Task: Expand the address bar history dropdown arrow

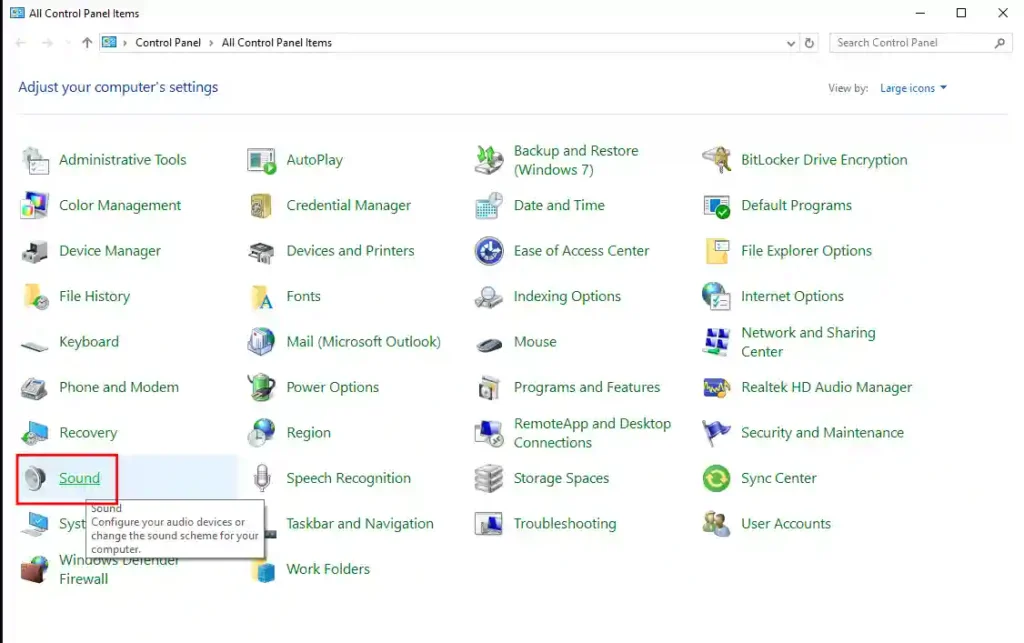Action: [x=791, y=43]
